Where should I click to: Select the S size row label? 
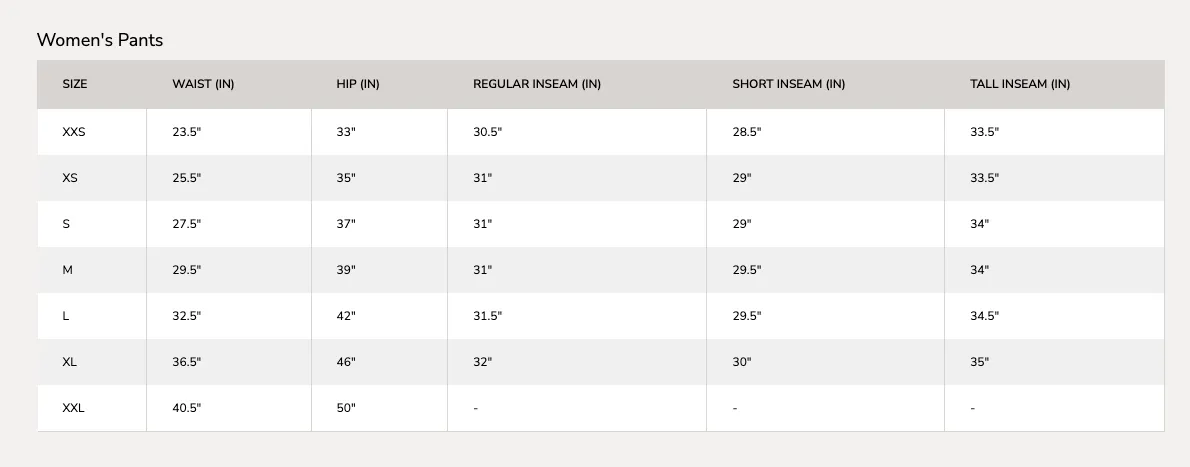66,224
